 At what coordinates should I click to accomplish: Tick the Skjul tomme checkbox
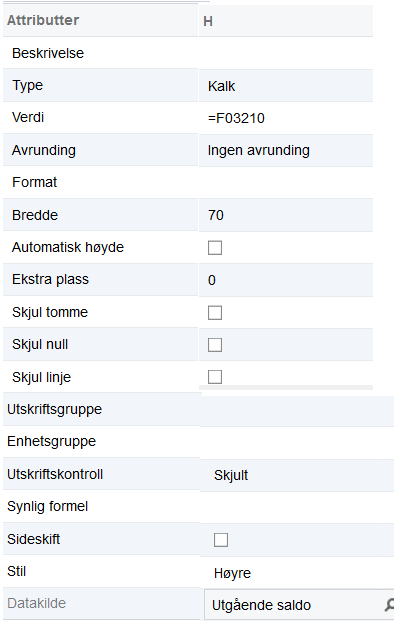pyautogui.click(x=215, y=312)
